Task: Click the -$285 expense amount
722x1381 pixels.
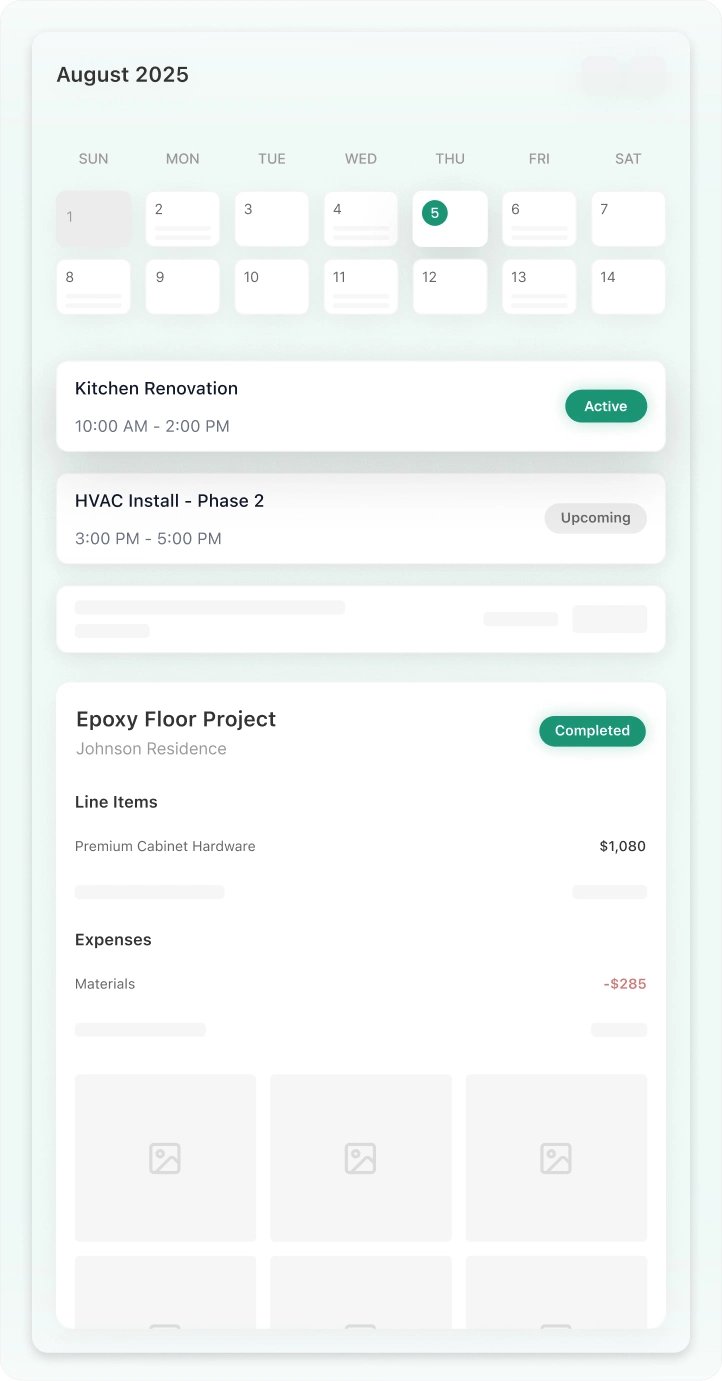Action: [x=625, y=984]
